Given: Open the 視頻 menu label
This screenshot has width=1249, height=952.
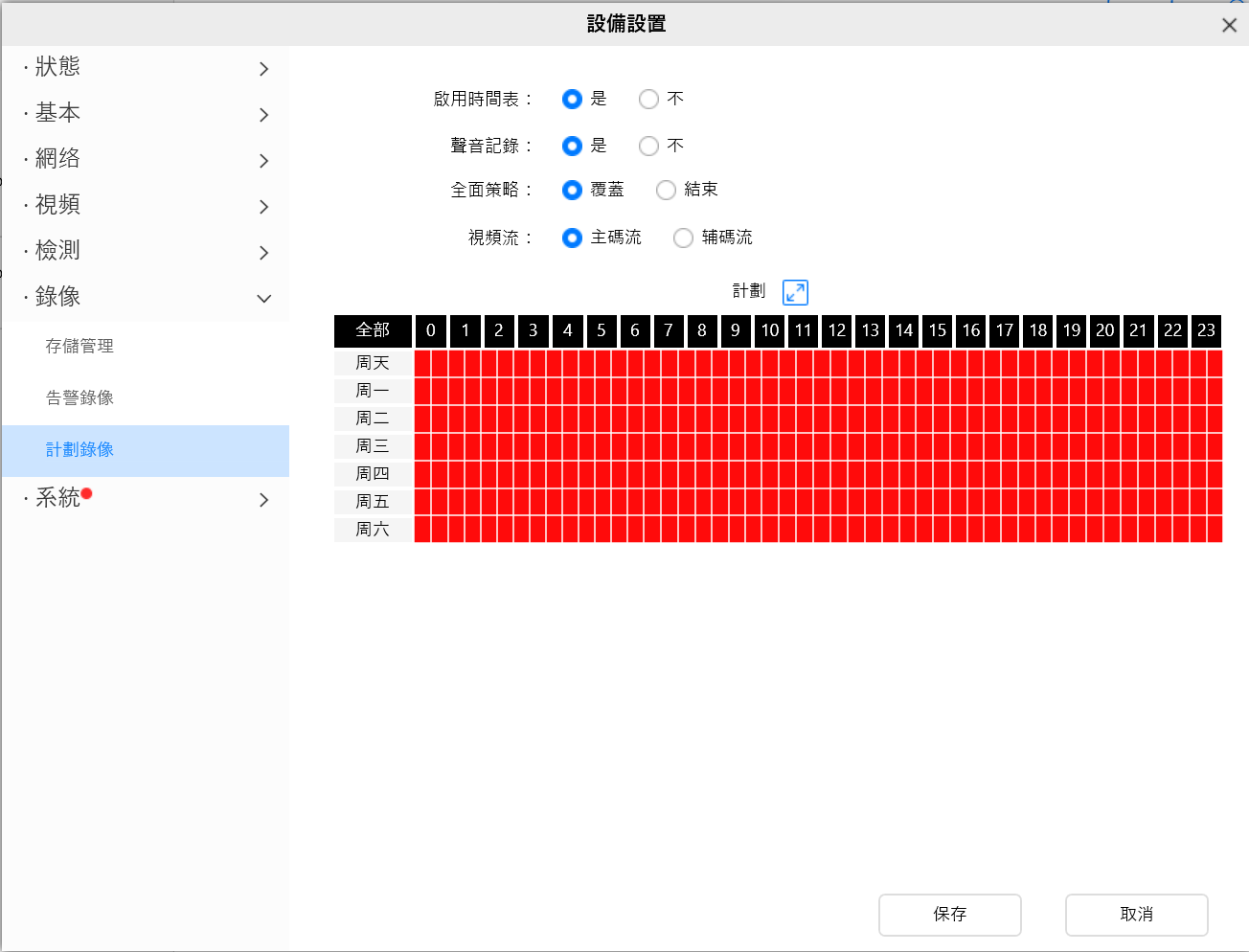Looking at the screenshot, I should point(57,204).
